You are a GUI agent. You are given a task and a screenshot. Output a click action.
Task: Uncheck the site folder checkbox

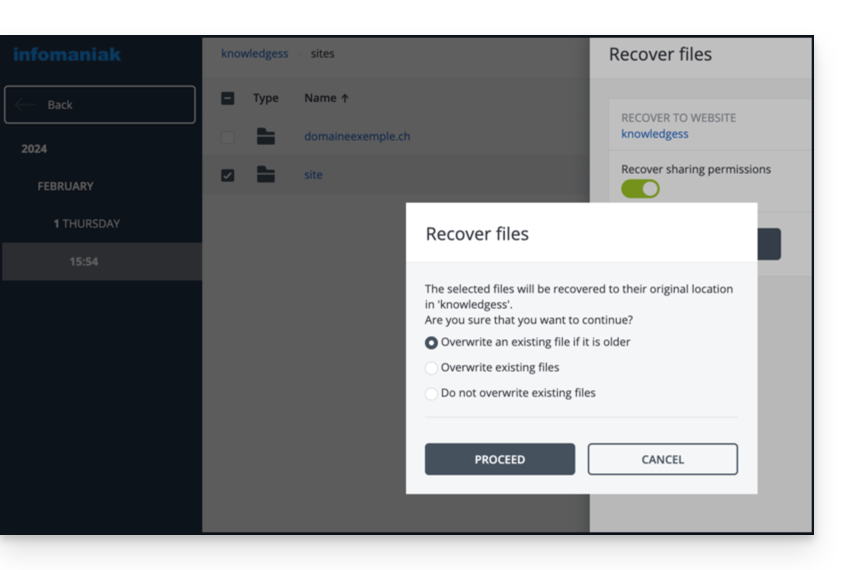[228, 175]
